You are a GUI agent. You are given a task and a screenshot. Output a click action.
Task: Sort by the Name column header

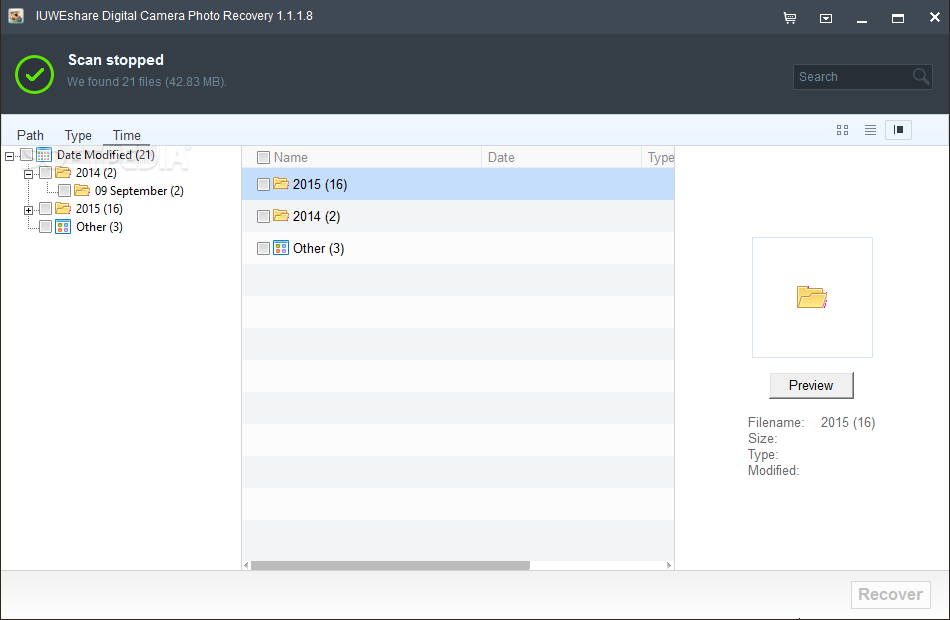pos(361,158)
